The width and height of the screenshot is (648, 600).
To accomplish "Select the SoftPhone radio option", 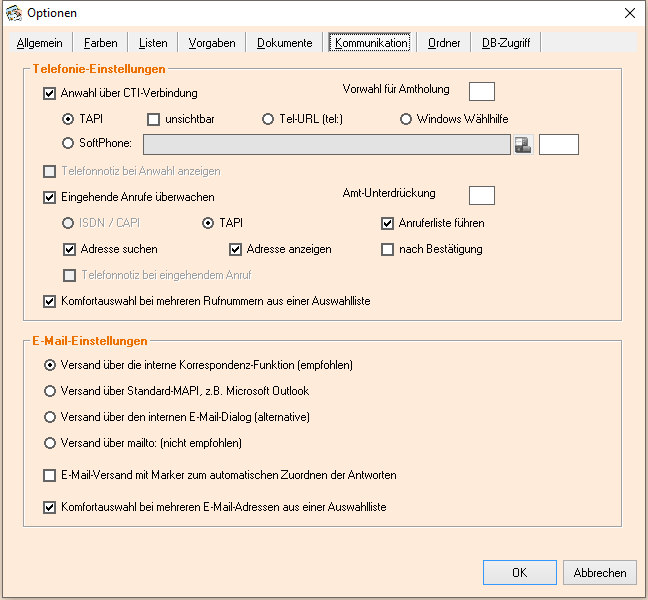I will coord(69,144).
